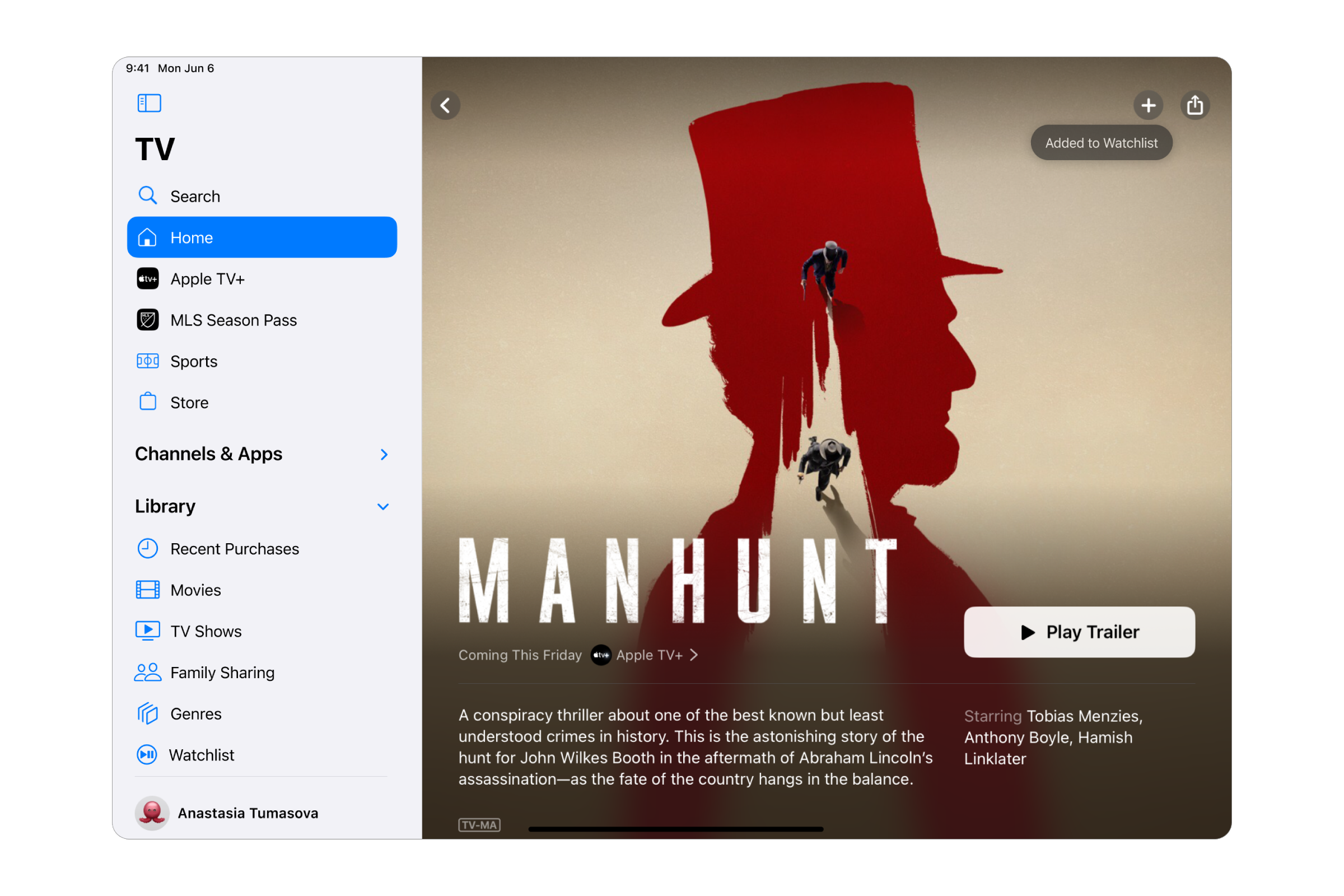The height and width of the screenshot is (896, 1344).
Task: Click the Apple TV+ logo under title
Action: (x=601, y=655)
